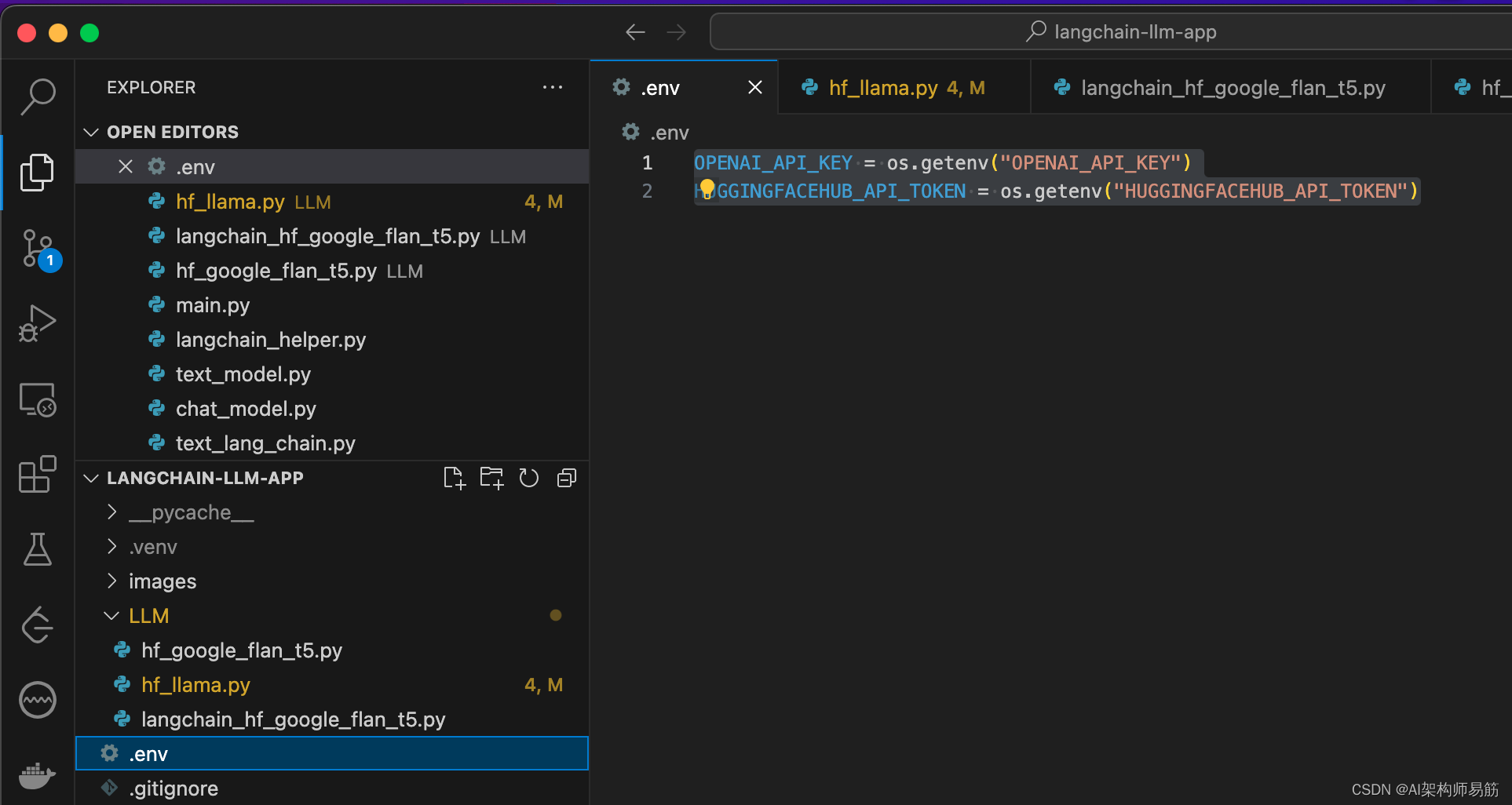Open langchain_hf_google_flan_t5.py in Open Editors

pos(331,236)
